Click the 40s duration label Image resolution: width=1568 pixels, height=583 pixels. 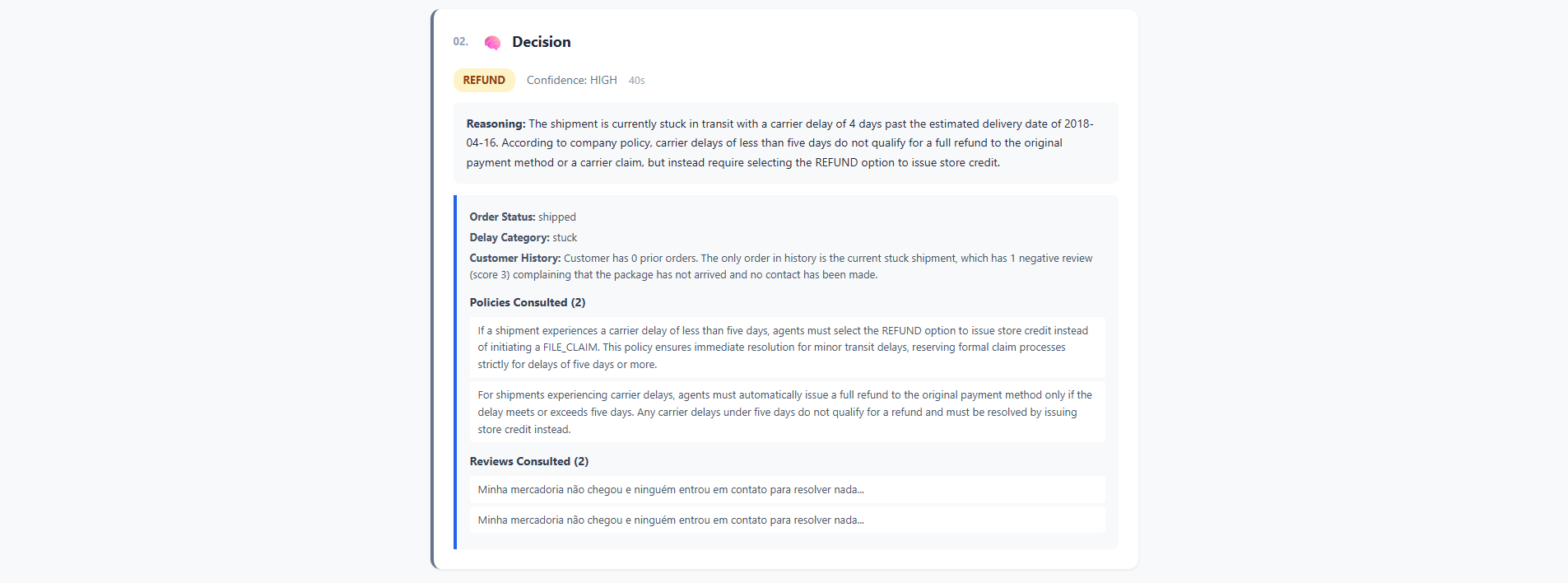(636, 81)
